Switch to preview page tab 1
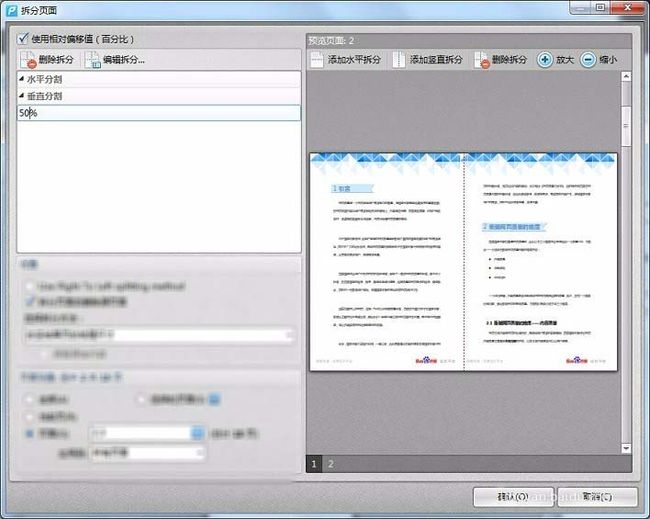This screenshot has height=519, width=650. click(314, 464)
